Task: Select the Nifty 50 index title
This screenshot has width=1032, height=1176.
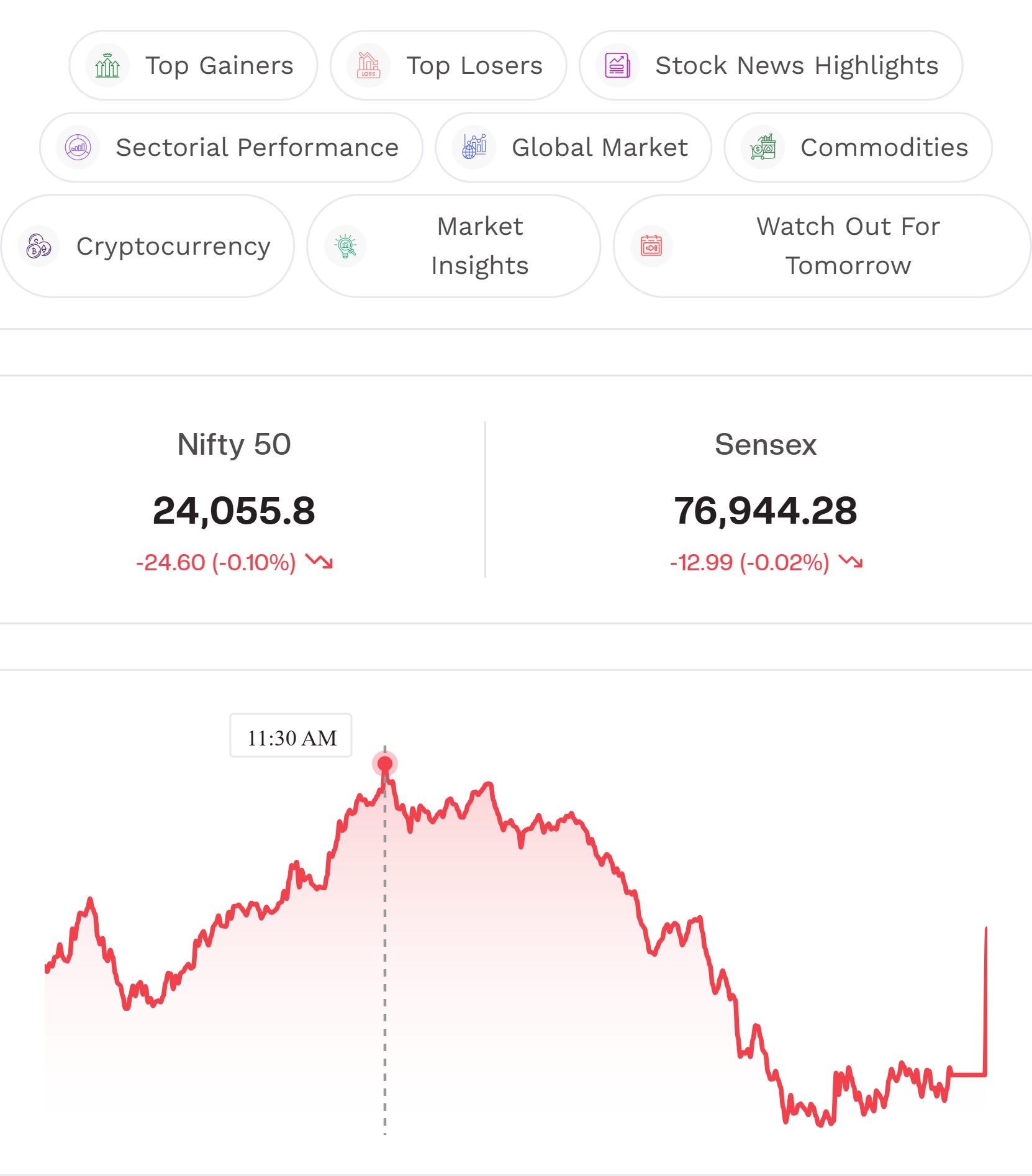Action: coord(234,445)
